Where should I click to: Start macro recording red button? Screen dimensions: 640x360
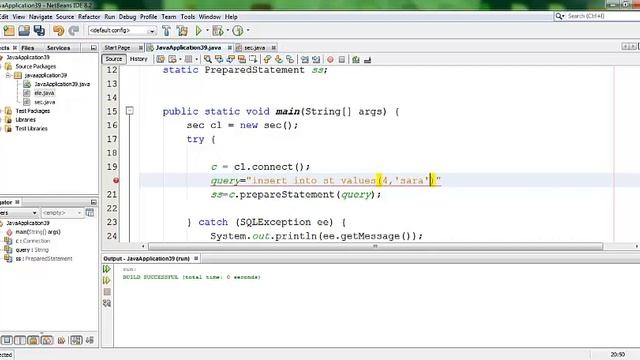pyautogui.click(x=330, y=60)
